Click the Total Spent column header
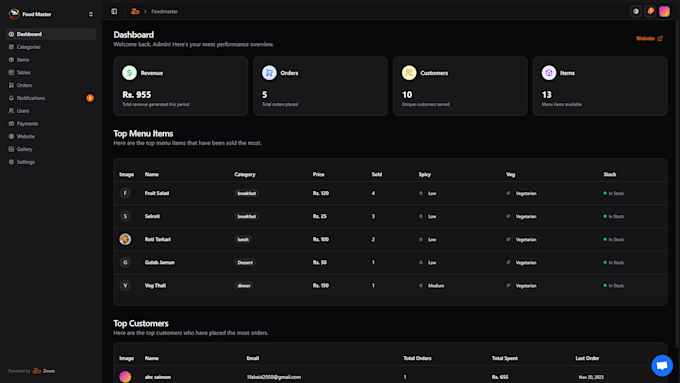 (504, 358)
